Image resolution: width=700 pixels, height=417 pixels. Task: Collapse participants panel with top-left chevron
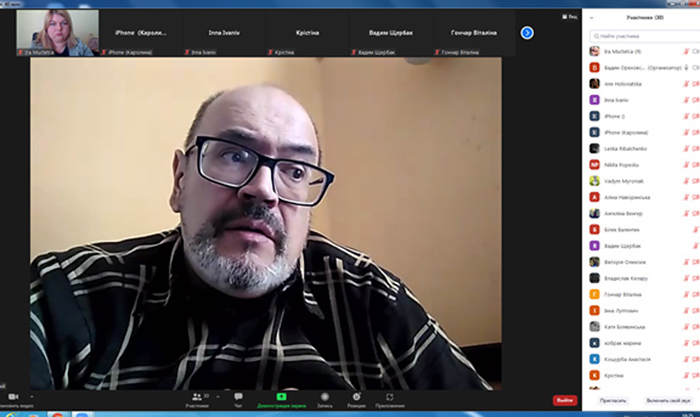click(x=592, y=18)
